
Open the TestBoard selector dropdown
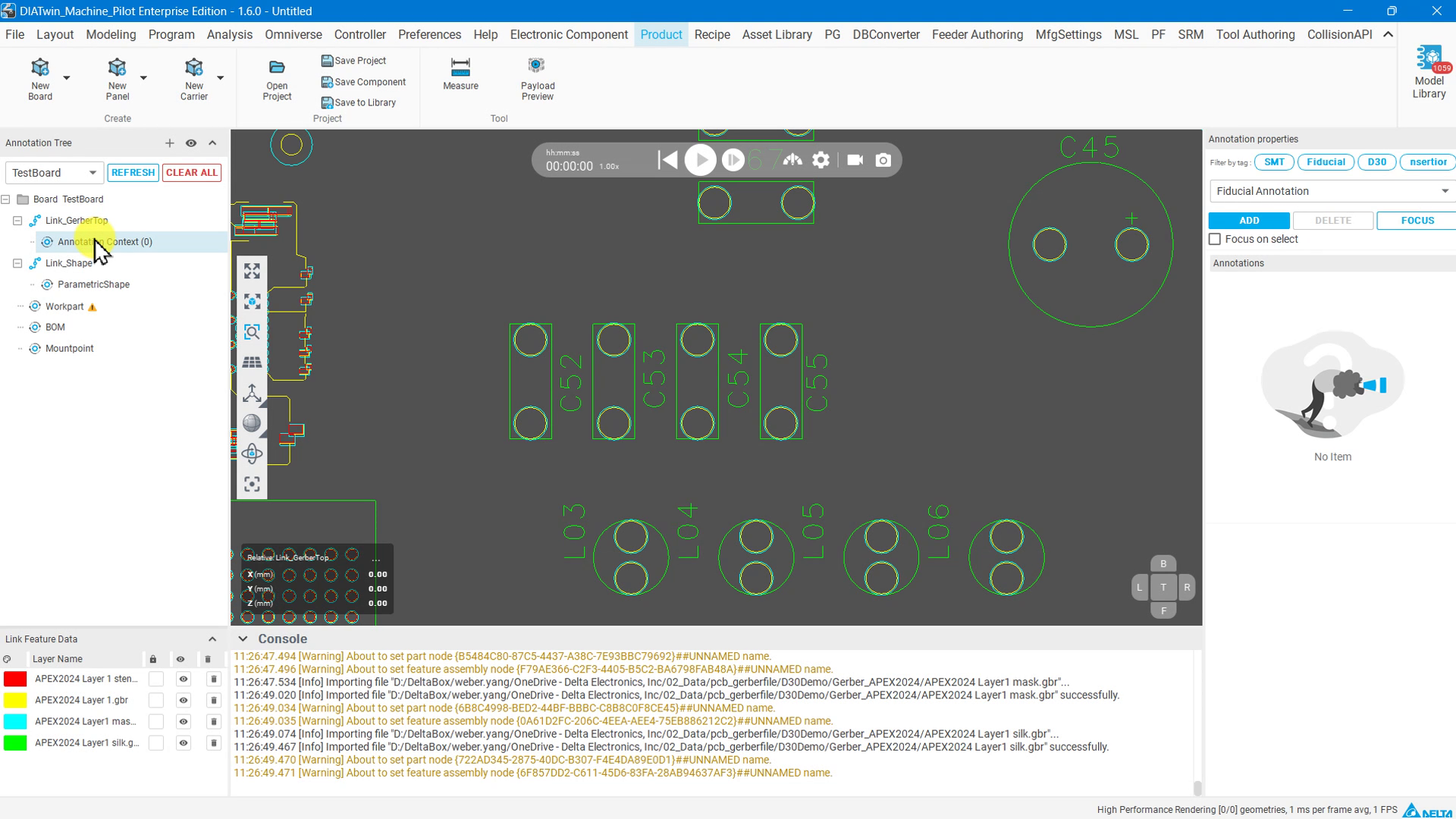54,172
